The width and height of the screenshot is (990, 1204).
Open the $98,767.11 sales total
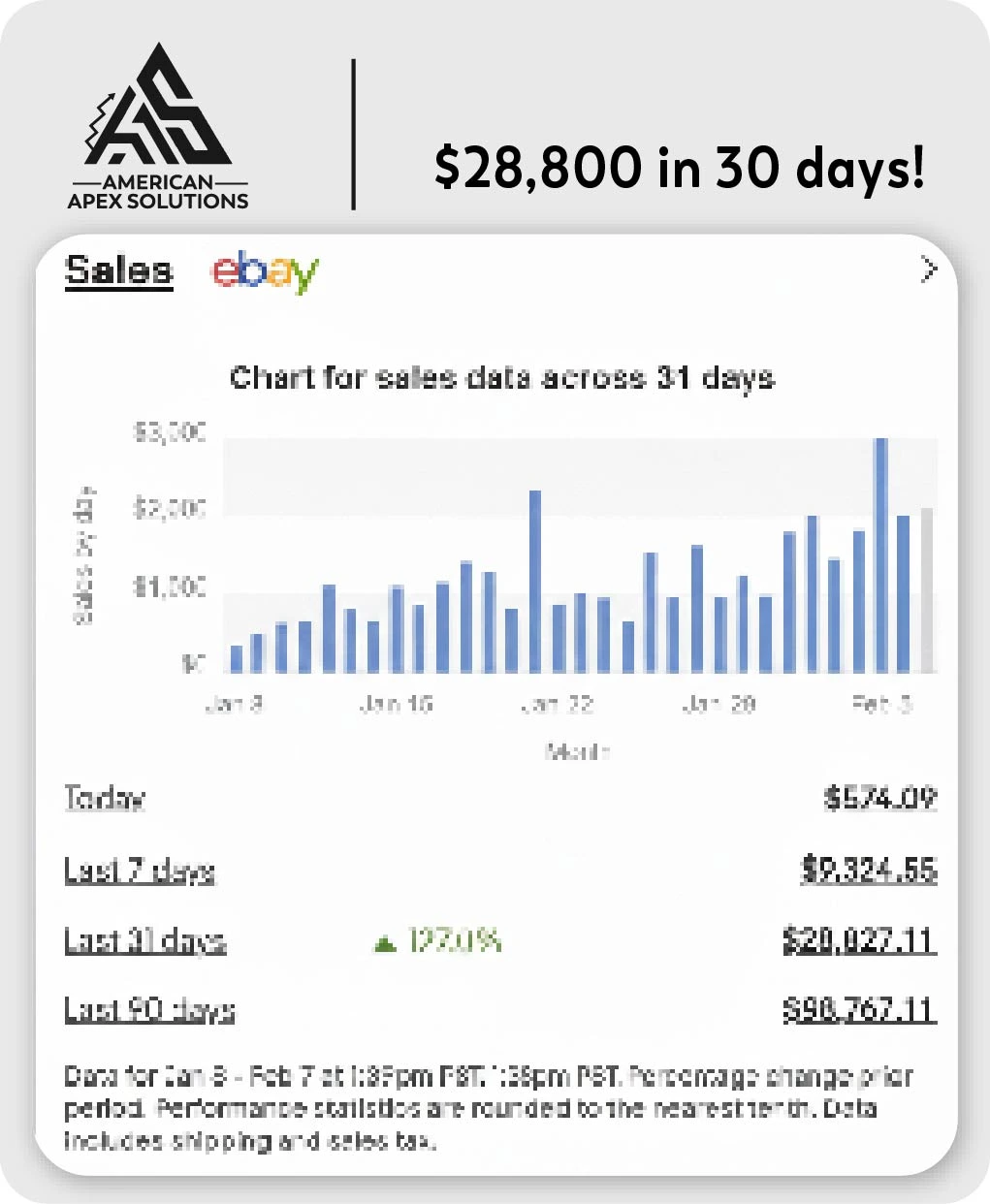click(x=859, y=1011)
